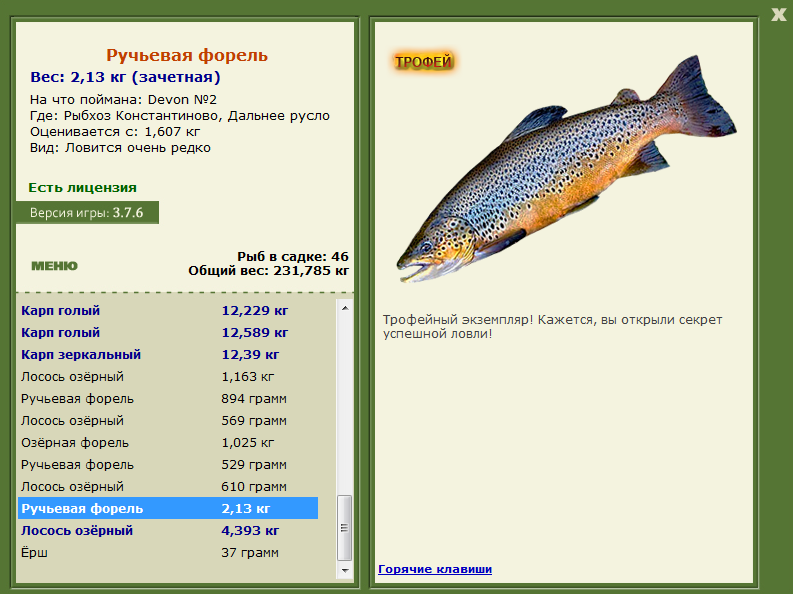The image size is (793, 594).
Task: Click the ТРОФЕЙ trophy badge
Action: [423, 62]
